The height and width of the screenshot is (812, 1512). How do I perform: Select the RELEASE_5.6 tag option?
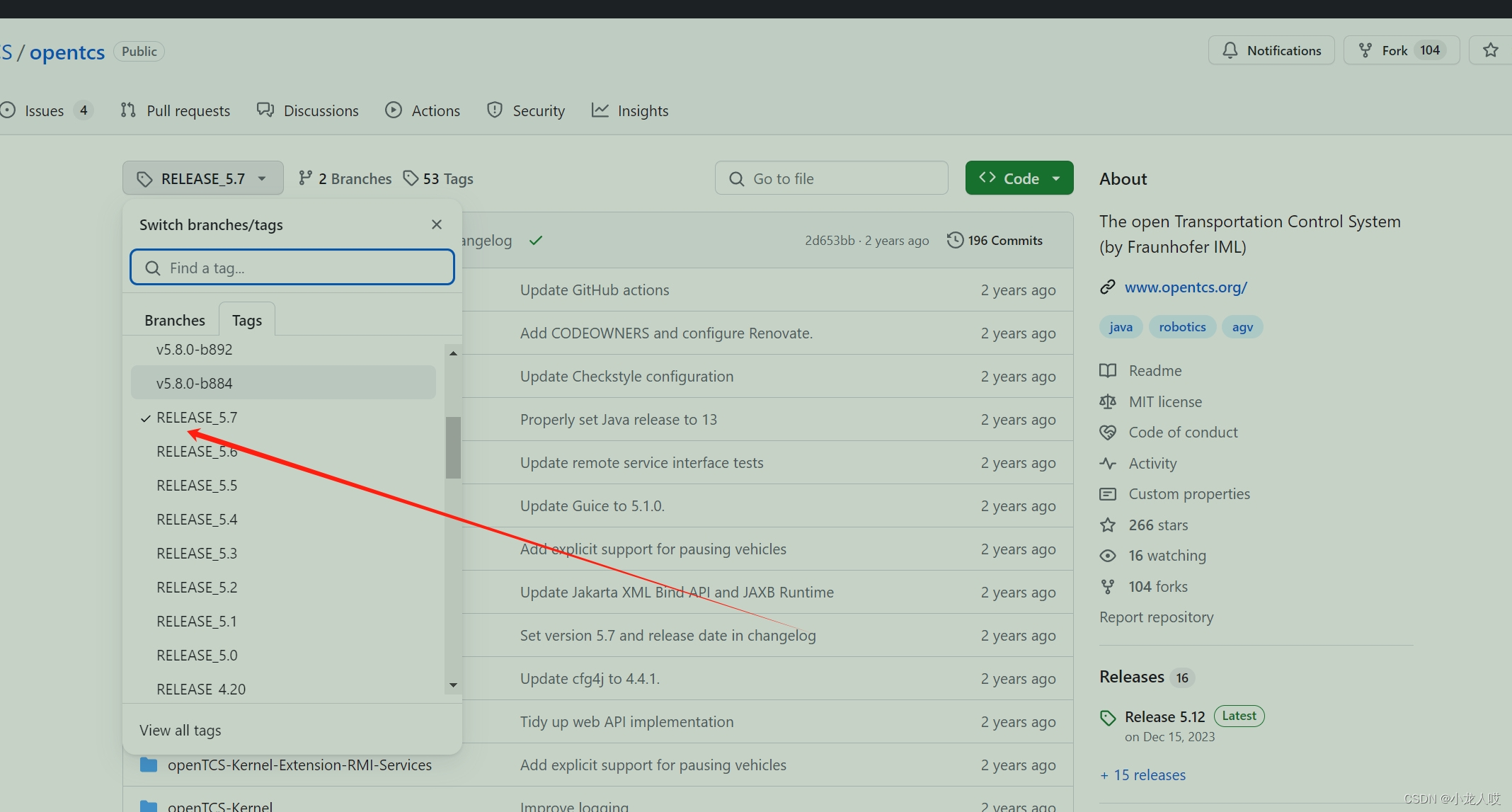click(x=197, y=452)
